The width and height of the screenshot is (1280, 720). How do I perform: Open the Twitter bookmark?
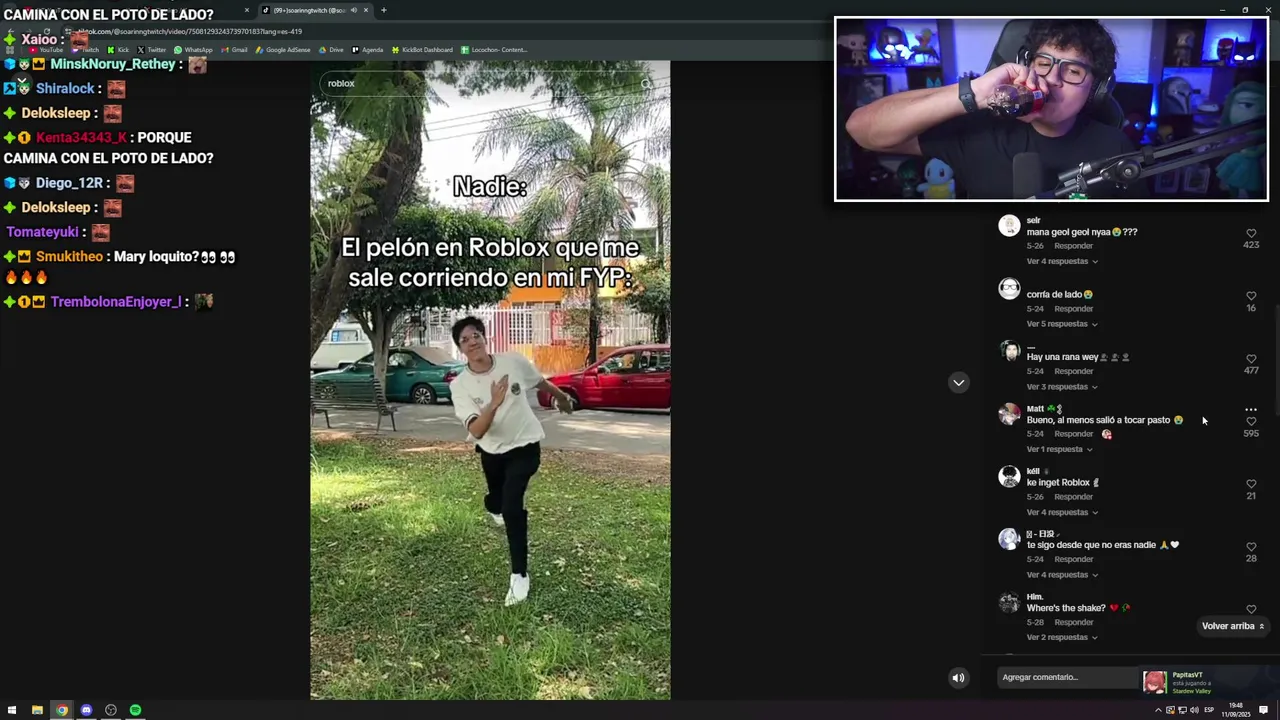pos(152,50)
